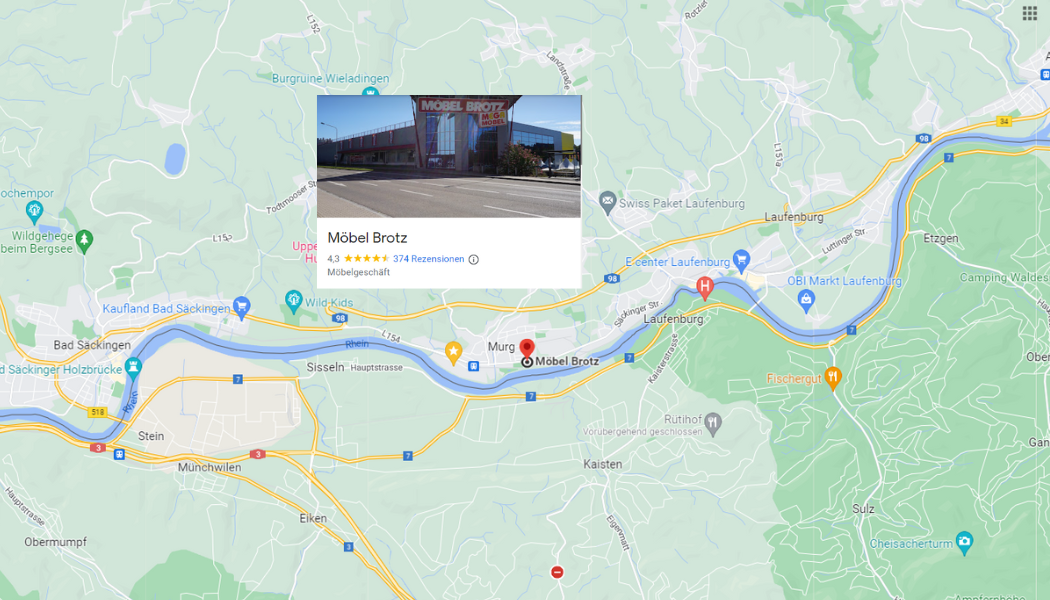Select the Cheisacherturm camera icon
Viewport: 1050px width, 600px height.
pyautogui.click(x=964, y=542)
